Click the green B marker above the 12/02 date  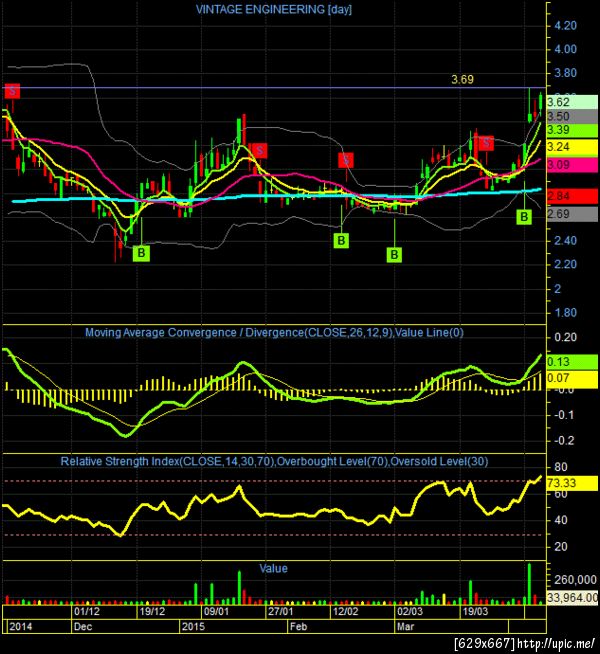pyautogui.click(x=341, y=241)
